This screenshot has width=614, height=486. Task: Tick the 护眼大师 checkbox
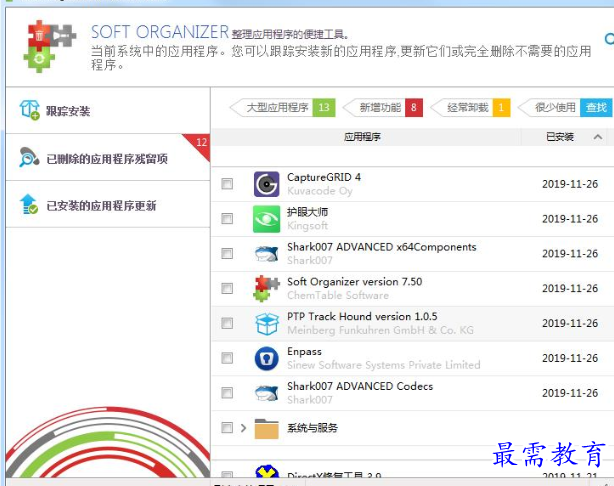(227, 219)
